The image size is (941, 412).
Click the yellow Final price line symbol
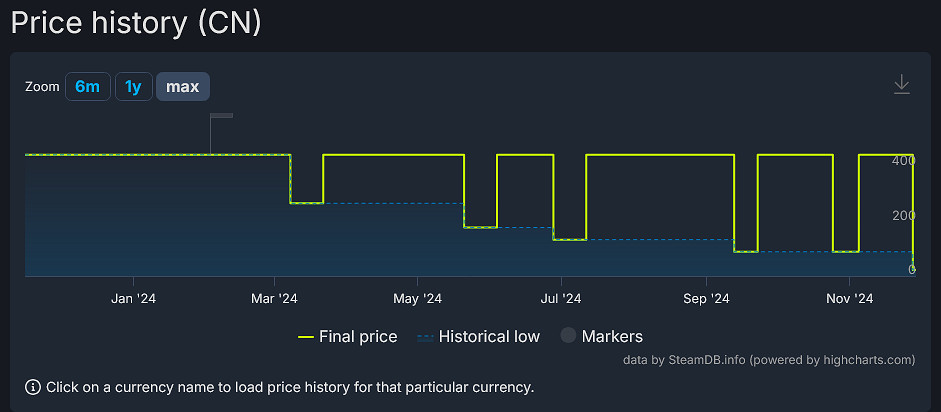[x=306, y=337]
